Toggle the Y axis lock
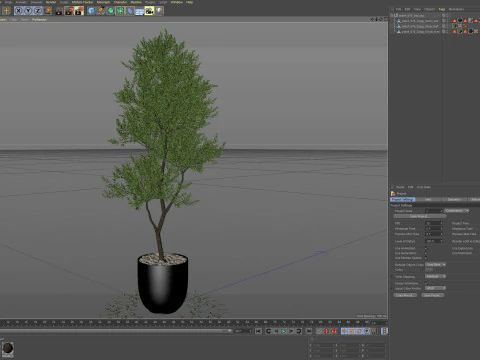 [x=29, y=11]
